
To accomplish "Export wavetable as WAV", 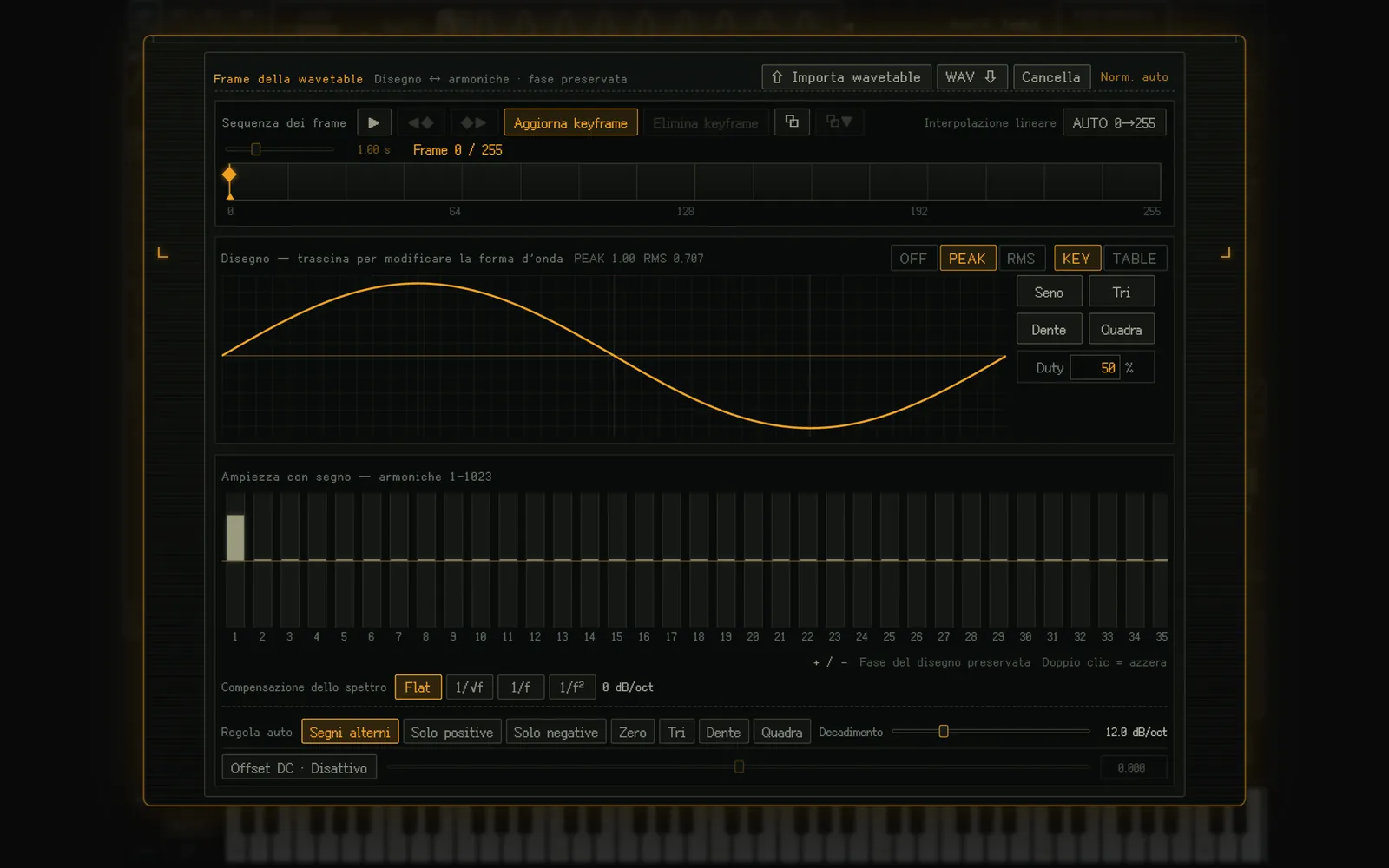I will 971,77.
